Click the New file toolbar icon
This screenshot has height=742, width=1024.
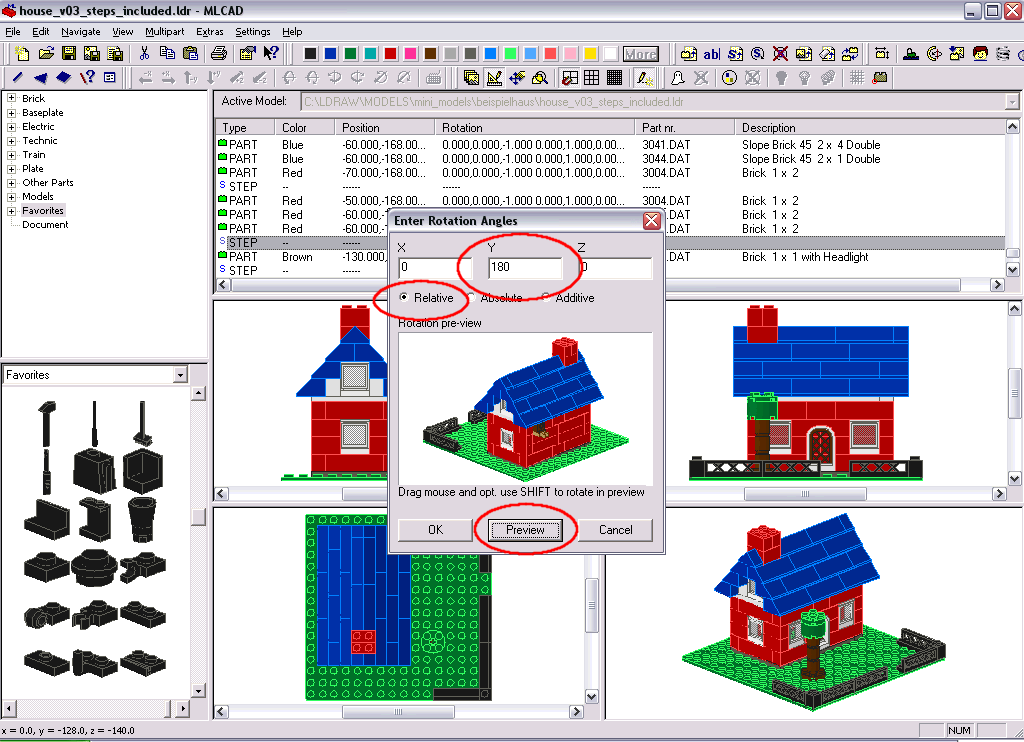[22, 54]
